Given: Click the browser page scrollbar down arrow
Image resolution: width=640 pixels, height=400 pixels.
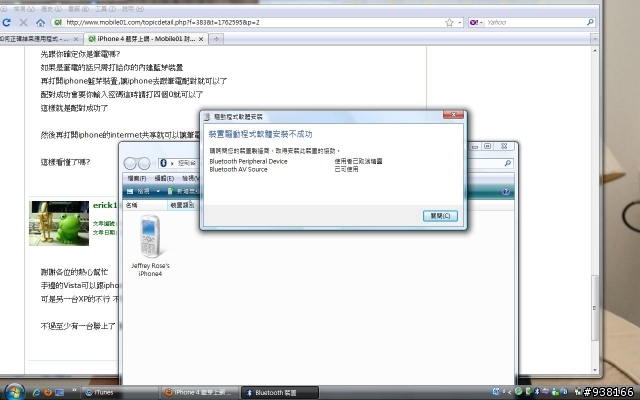Looking at the screenshot, I should (x=595, y=370).
